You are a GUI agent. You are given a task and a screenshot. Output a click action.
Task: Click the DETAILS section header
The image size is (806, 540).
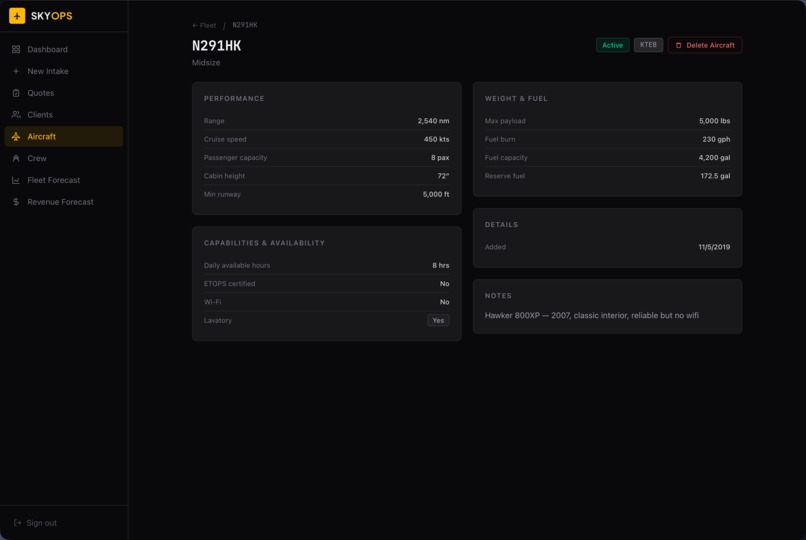click(501, 225)
